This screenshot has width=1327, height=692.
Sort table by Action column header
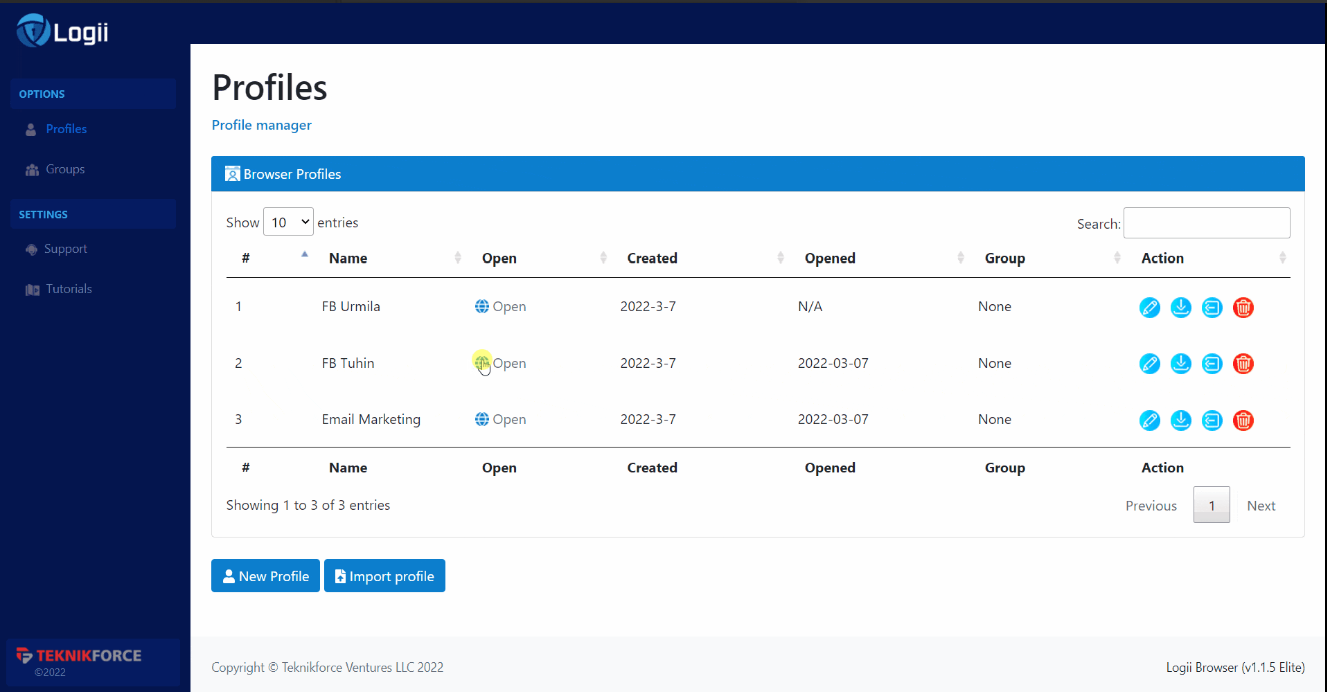[1209, 258]
